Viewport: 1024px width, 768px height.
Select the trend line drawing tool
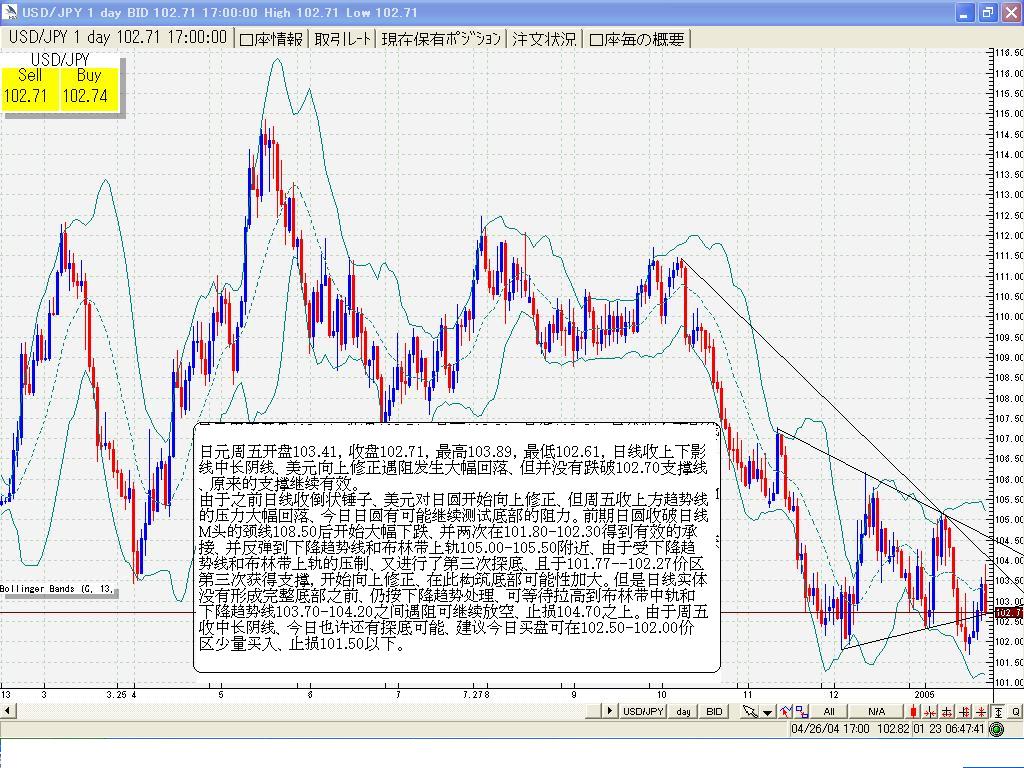pos(785,711)
